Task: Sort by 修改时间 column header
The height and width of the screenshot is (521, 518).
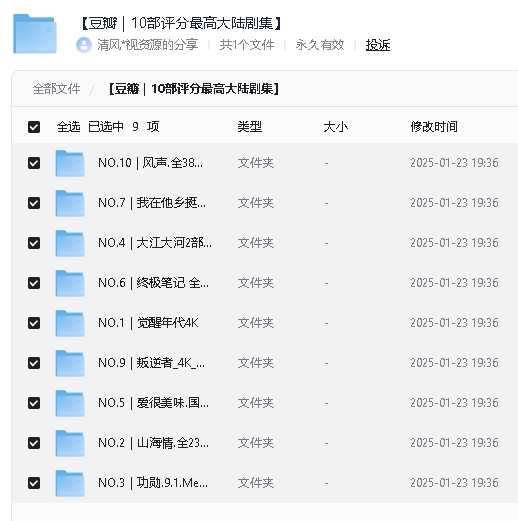Action: 434,127
